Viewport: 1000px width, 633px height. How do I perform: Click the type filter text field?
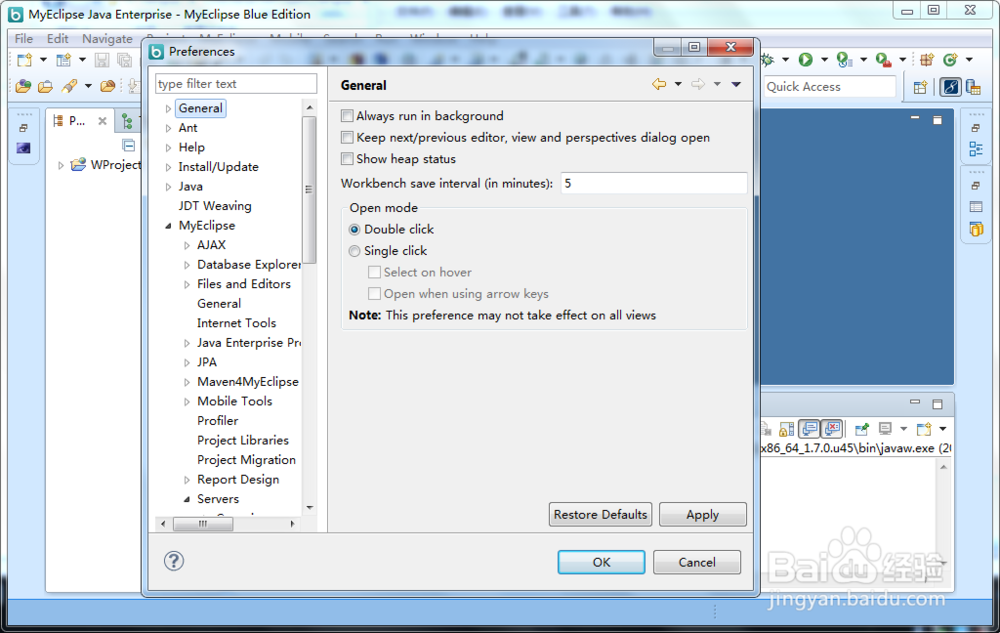[x=236, y=84]
